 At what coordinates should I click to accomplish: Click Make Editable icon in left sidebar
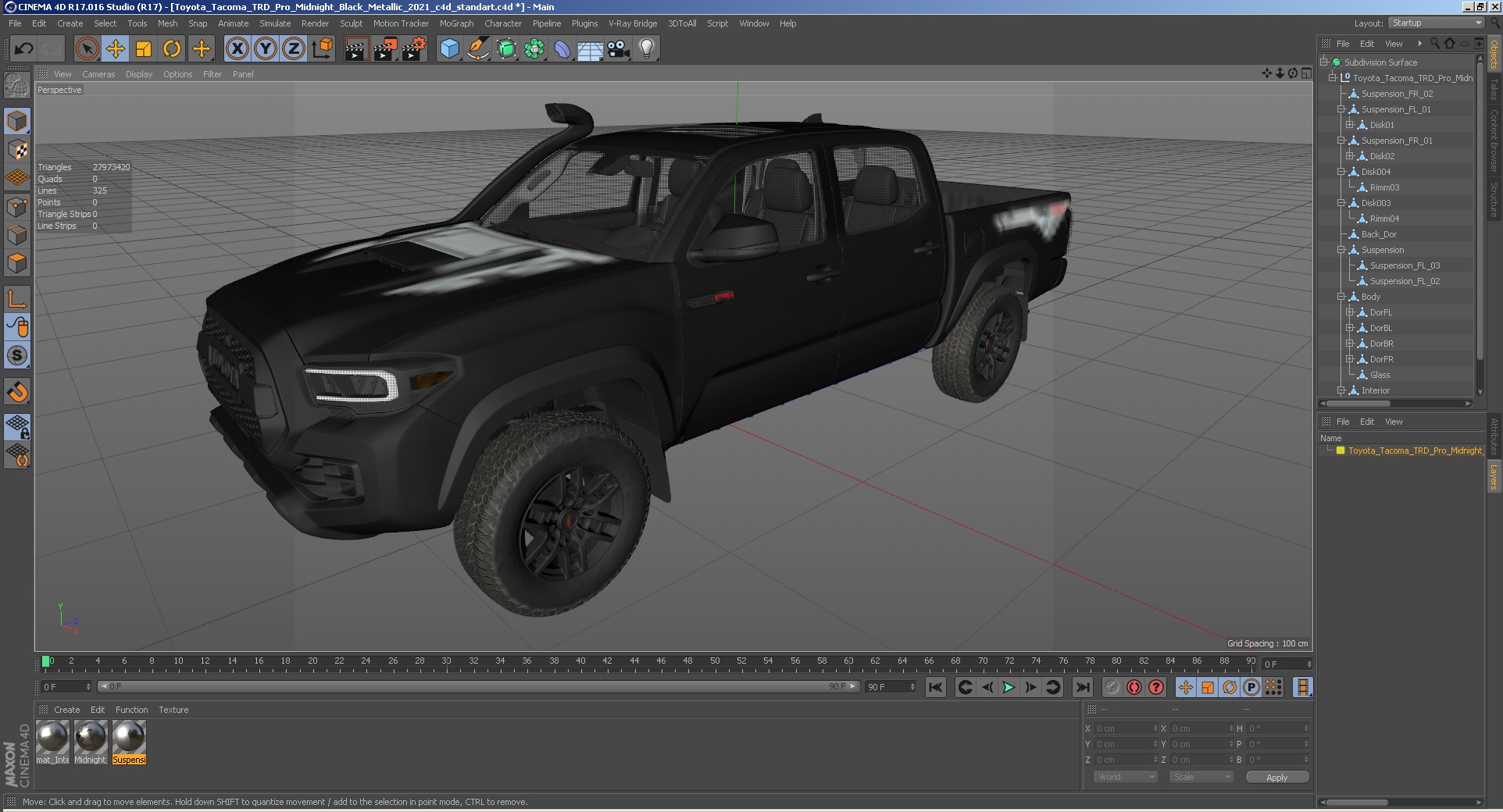click(x=17, y=84)
